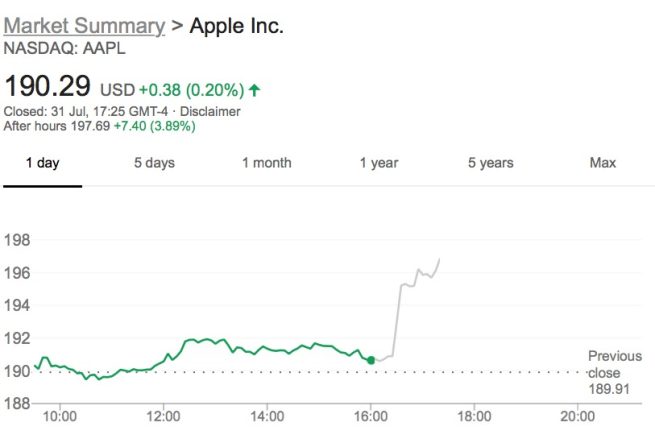Select the Max range tab

(x=603, y=163)
